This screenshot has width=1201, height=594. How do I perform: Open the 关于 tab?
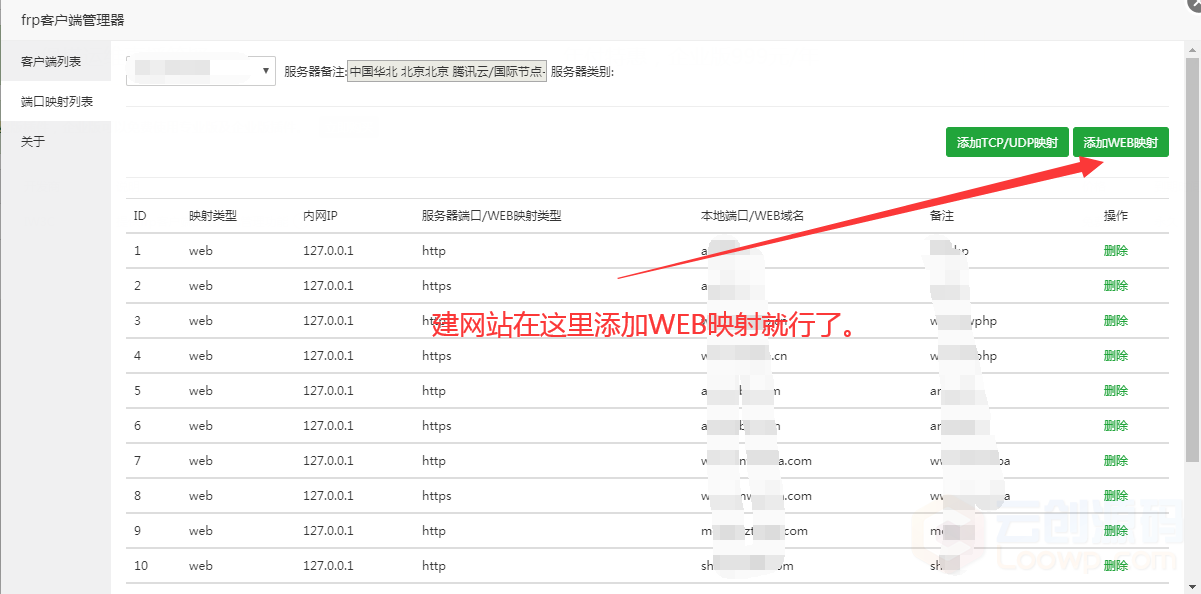33,142
